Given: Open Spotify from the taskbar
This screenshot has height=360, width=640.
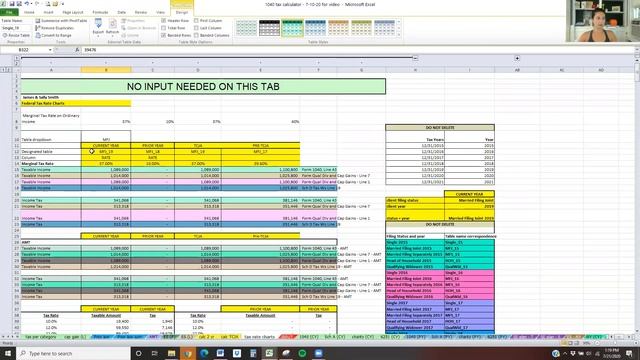Looking at the screenshot, I should click(x=302, y=353).
